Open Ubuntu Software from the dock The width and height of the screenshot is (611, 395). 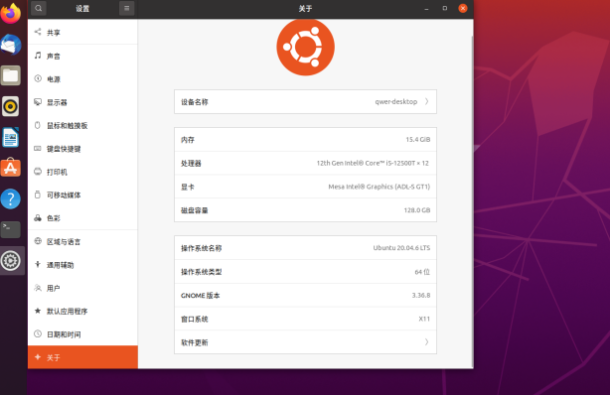click(x=11, y=168)
